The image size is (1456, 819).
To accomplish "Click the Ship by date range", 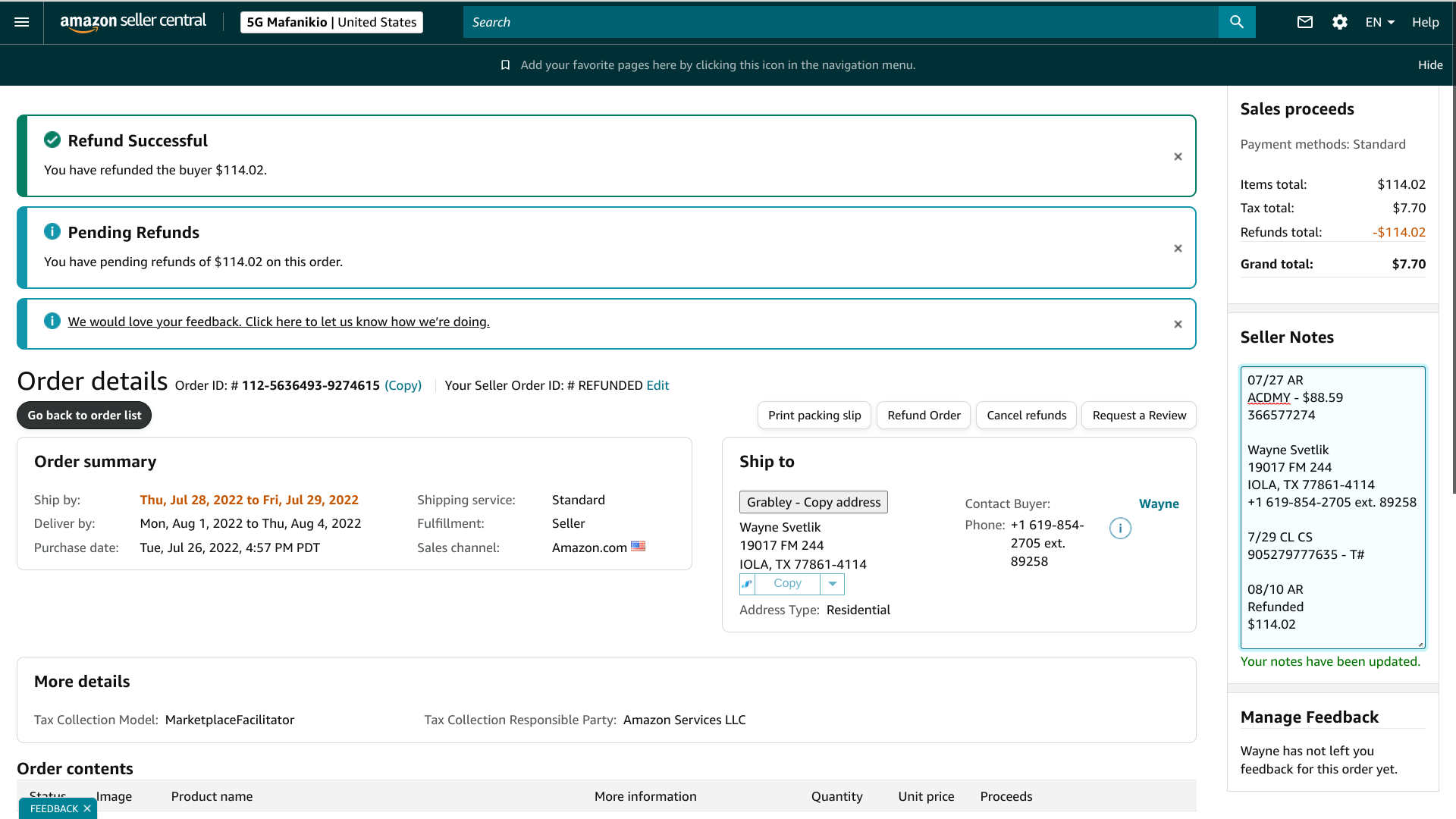I will click(x=249, y=500).
